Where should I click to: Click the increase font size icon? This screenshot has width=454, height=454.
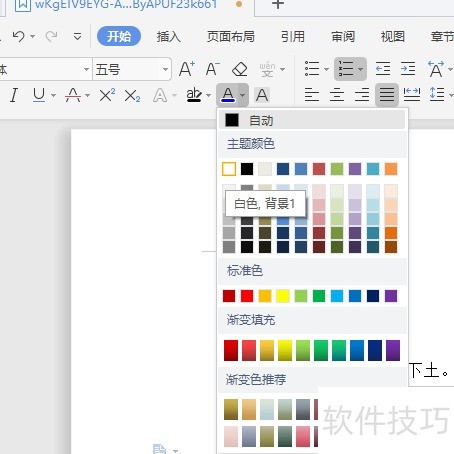click(x=187, y=69)
